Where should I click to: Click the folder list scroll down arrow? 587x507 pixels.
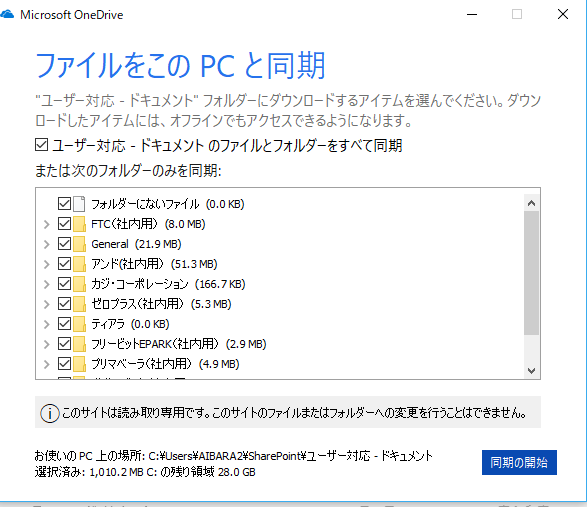point(531,371)
